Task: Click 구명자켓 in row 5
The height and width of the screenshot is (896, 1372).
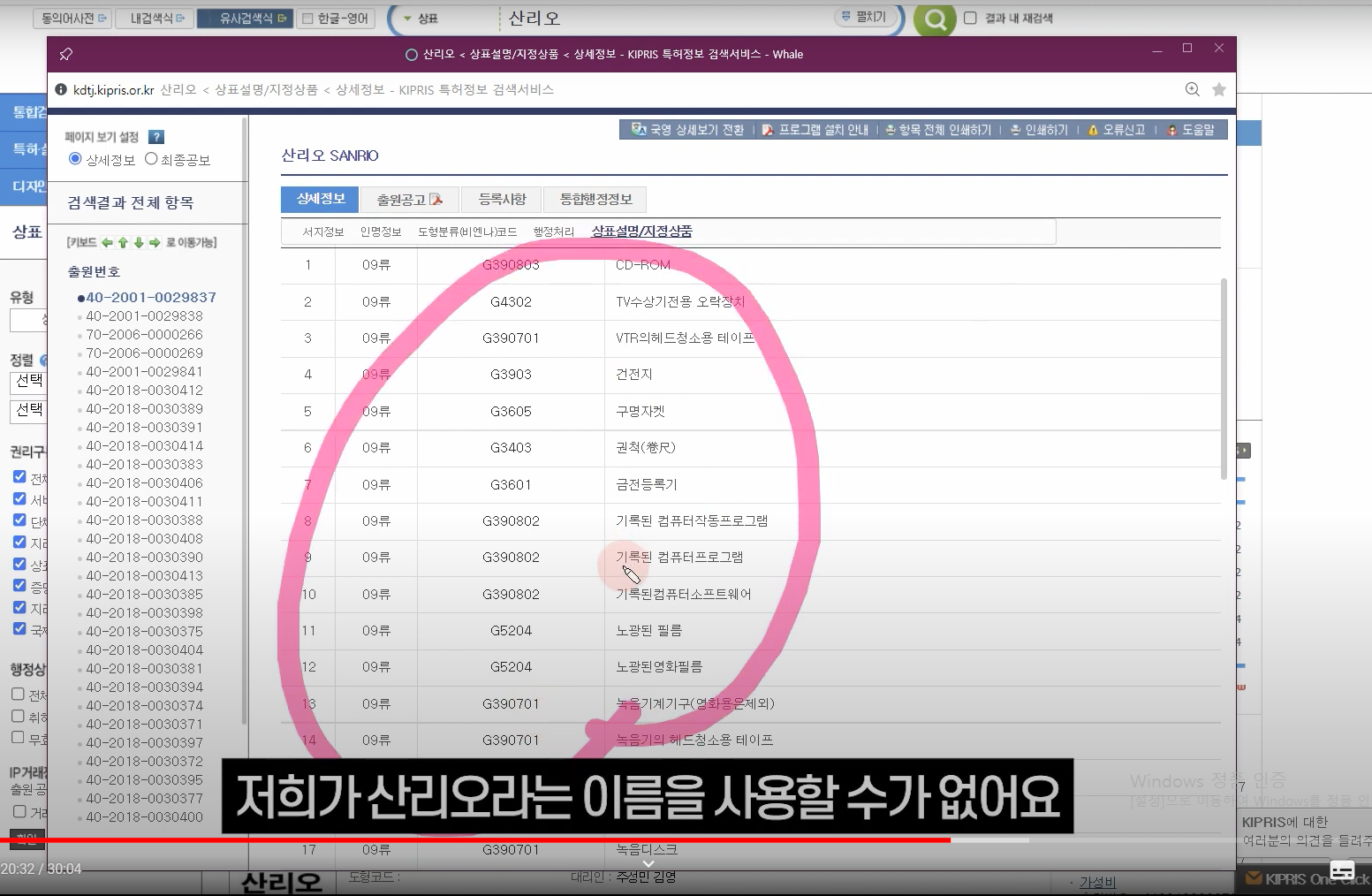Action: point(641,412)
